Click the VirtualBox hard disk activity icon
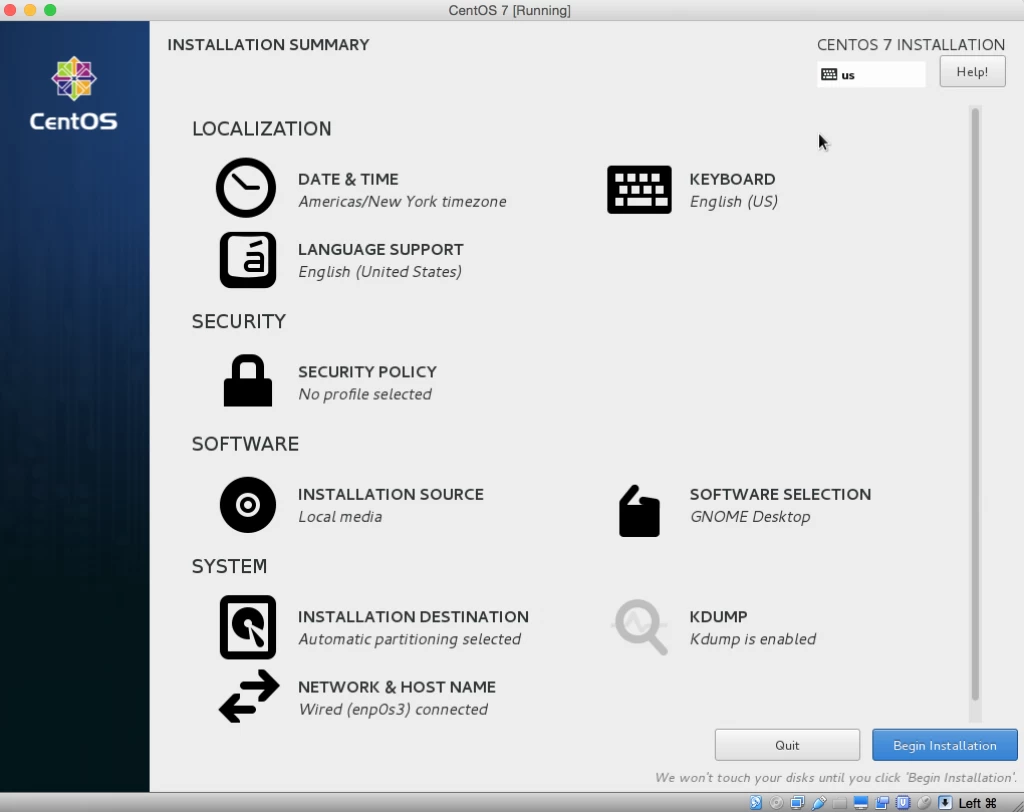Viewport: 1024px width, 812px height. [x=756, y=803]
